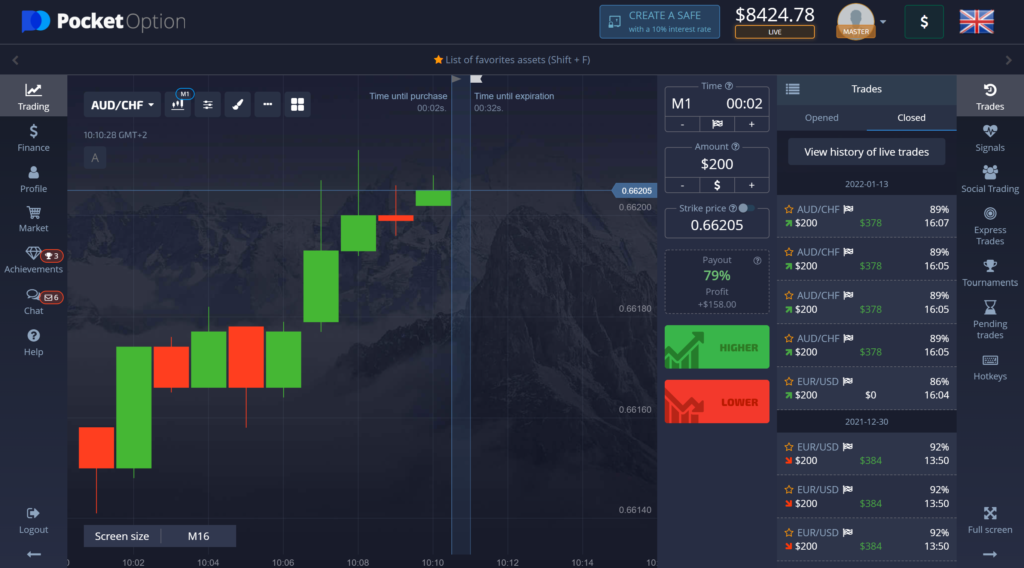1024x568 pixels.
Task: Open the Market shopping cart
Action: tap(33, 219)
